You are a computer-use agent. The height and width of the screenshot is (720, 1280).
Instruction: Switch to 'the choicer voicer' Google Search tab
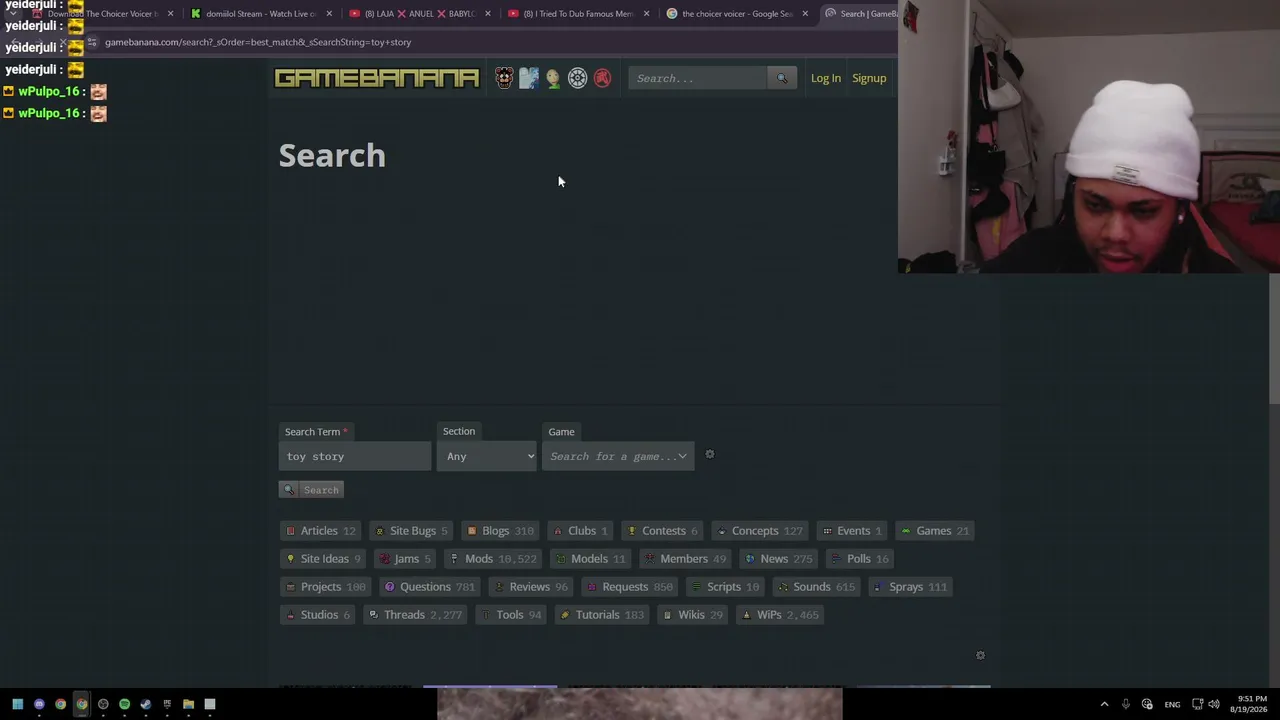click(738, 14)
